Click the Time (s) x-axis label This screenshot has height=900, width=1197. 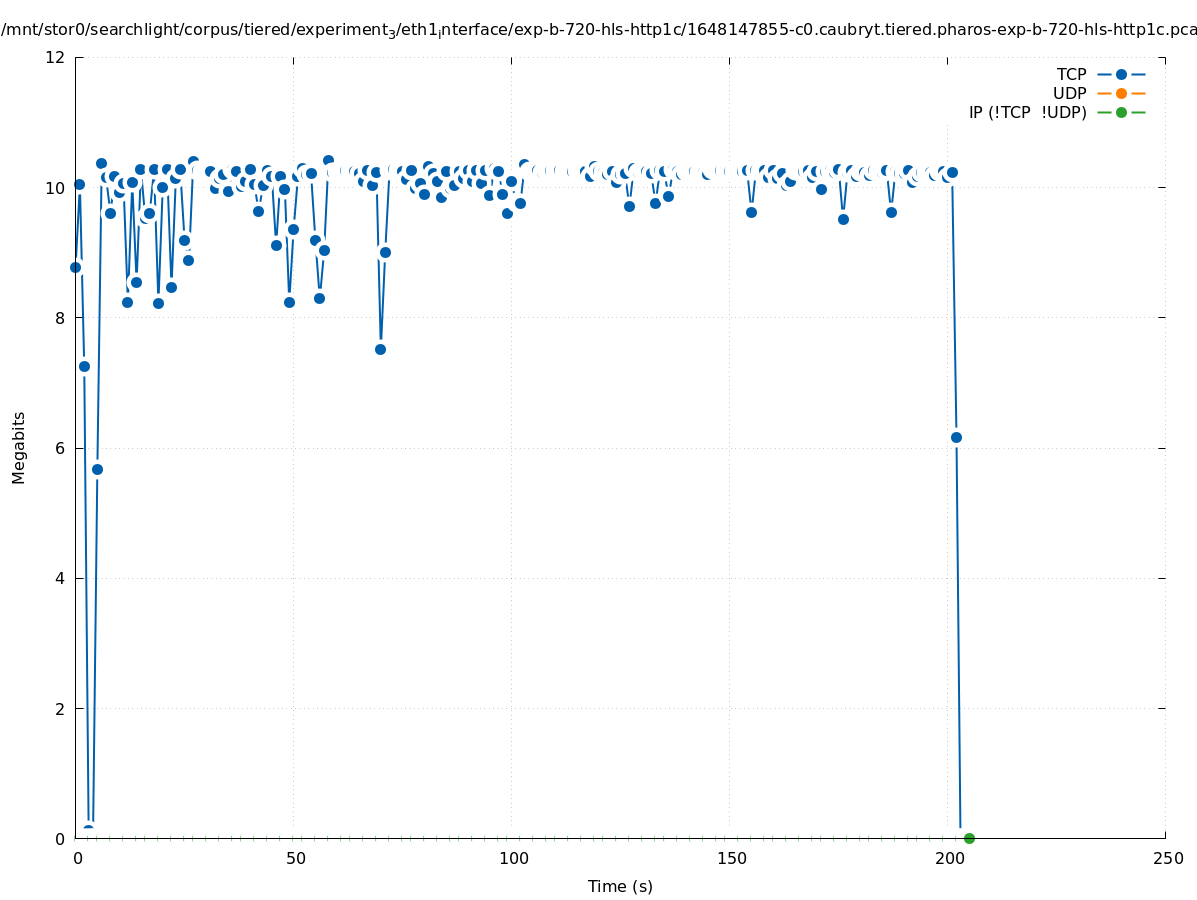click(620, 886)
